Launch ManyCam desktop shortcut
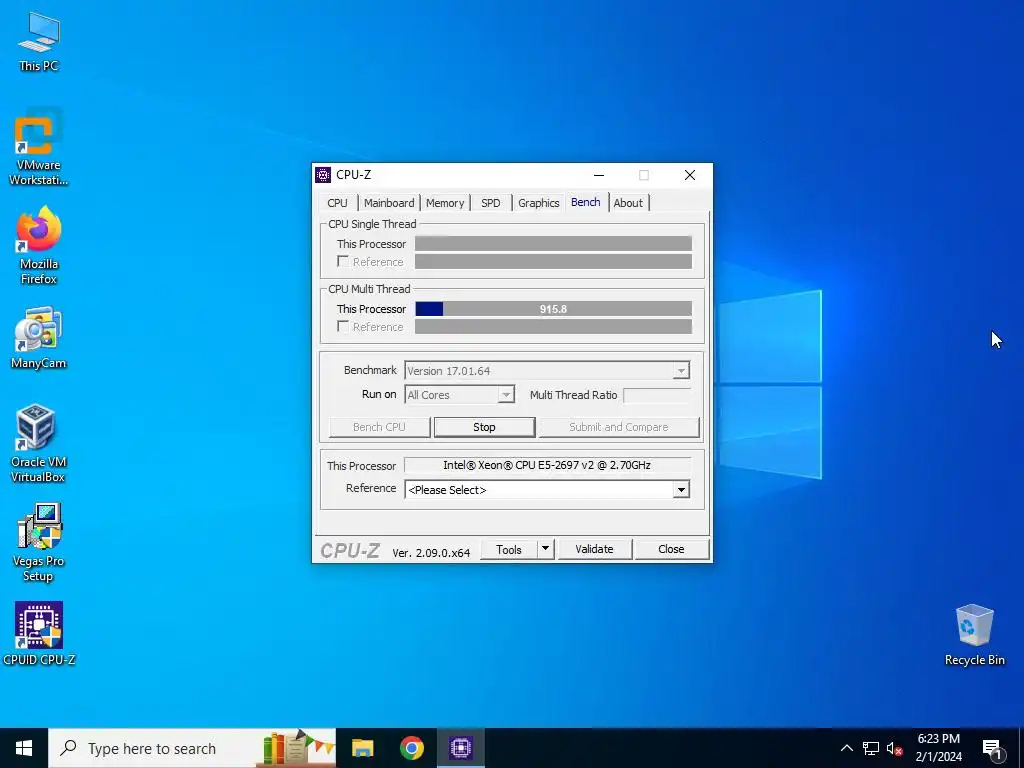Image resolution: width=1024 pixels, height=768 pixels. point(39,338)
